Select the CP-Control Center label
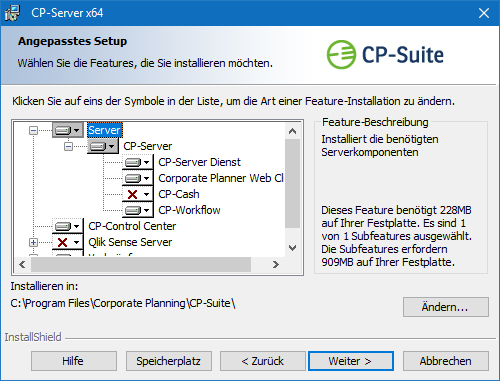Screen dimensions: 500x381 tap(132, 226)
